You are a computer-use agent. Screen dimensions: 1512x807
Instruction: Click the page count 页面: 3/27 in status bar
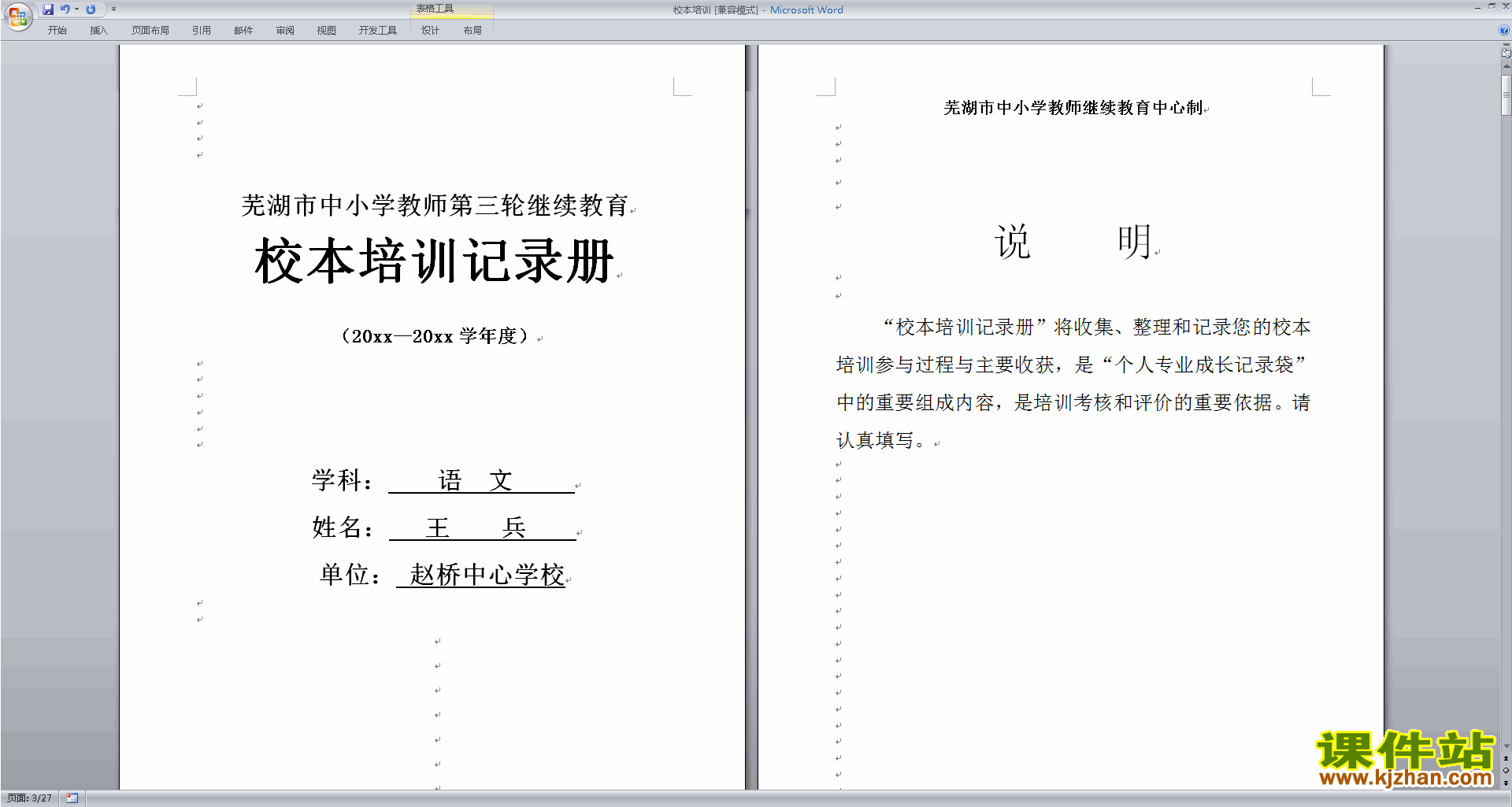click(x=30, y=798)
